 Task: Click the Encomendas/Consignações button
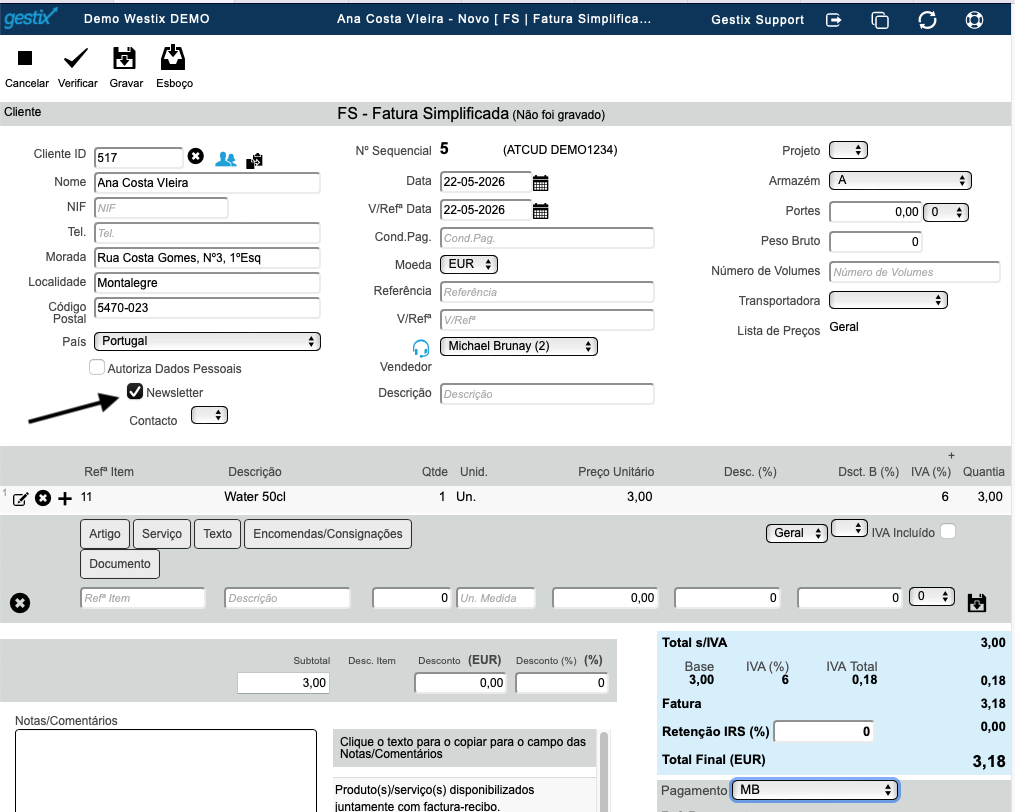coord(328,534)
